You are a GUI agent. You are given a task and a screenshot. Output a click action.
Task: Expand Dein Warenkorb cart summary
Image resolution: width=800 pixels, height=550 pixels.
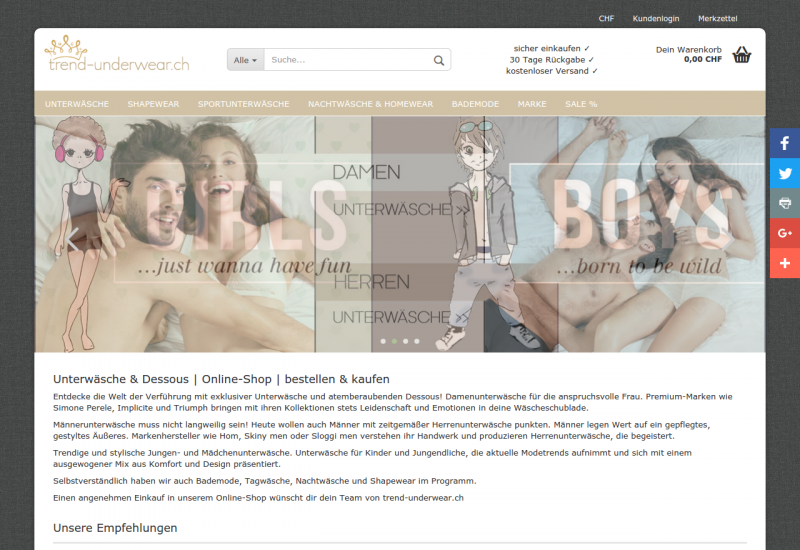click(688, 54)
